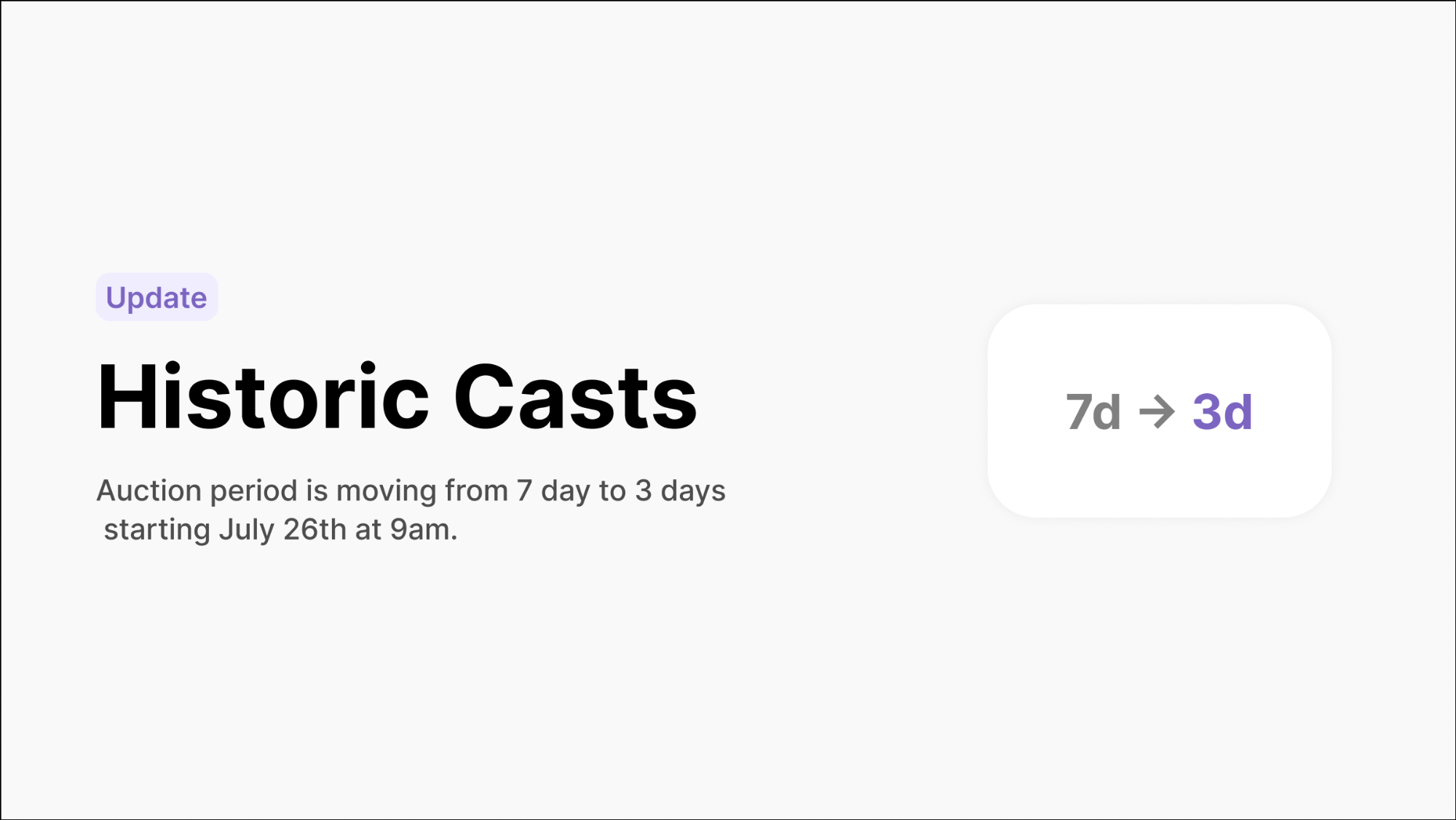Click the right arrow icon between 7d and 3d

[1157, 412]
